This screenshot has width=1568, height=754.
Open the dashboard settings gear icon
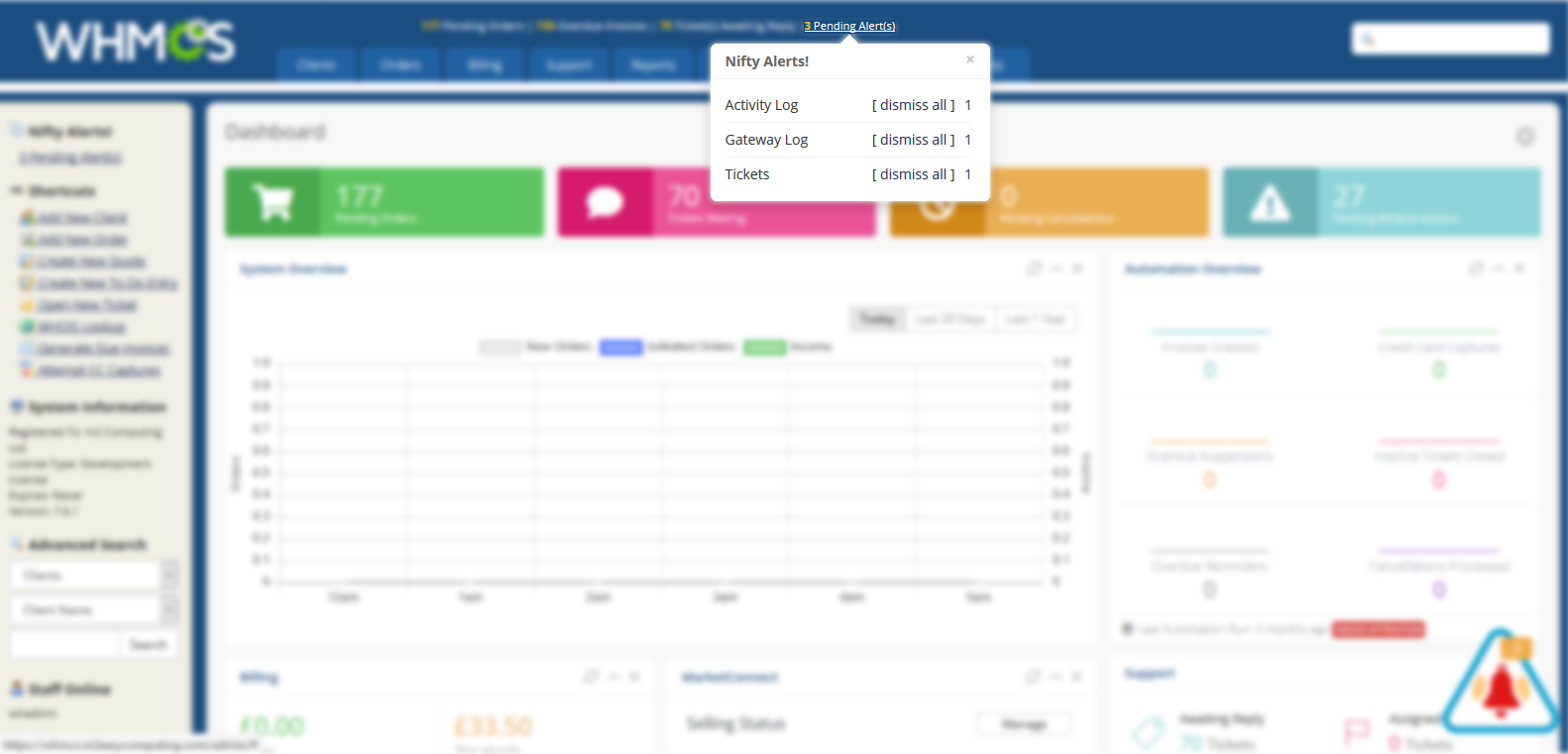[1525, 136]
